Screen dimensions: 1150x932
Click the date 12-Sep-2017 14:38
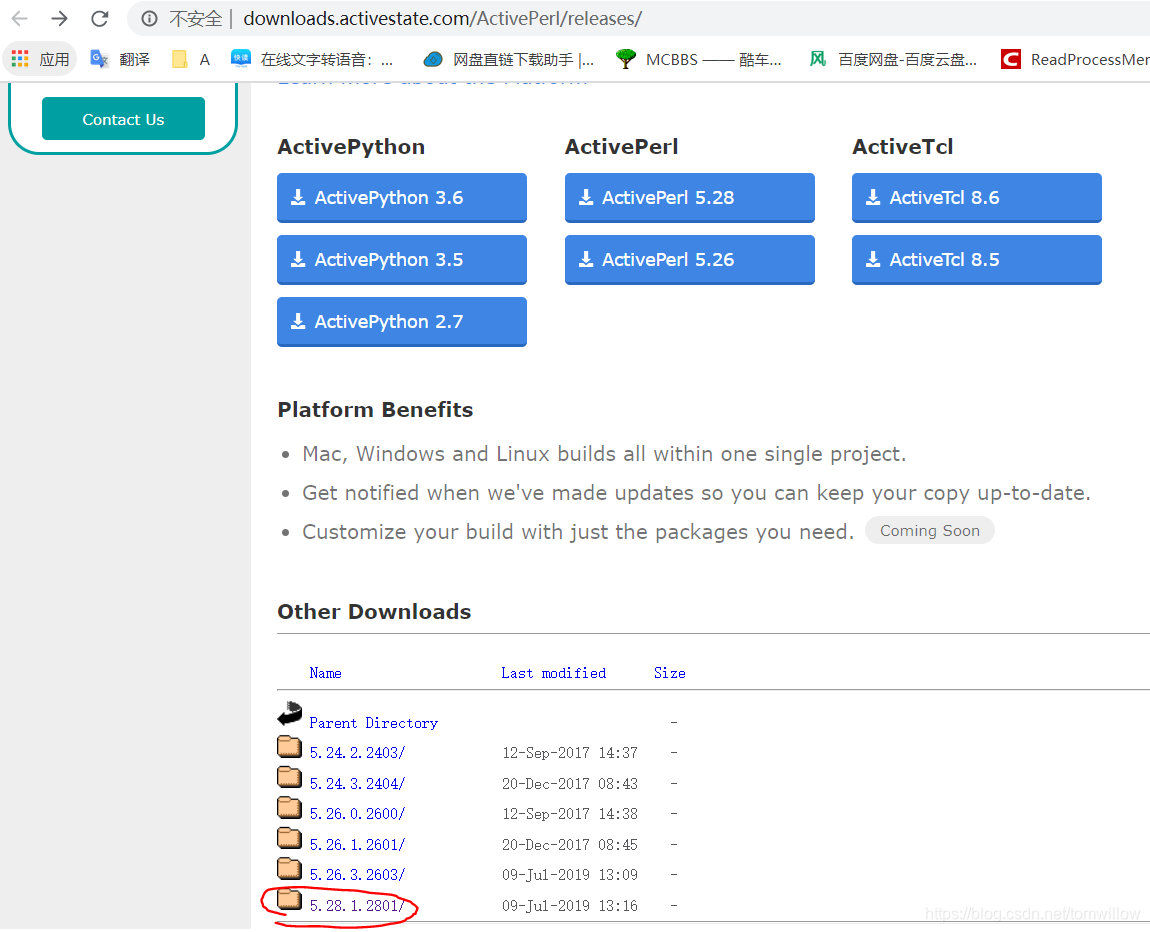(x=570, y=814)
